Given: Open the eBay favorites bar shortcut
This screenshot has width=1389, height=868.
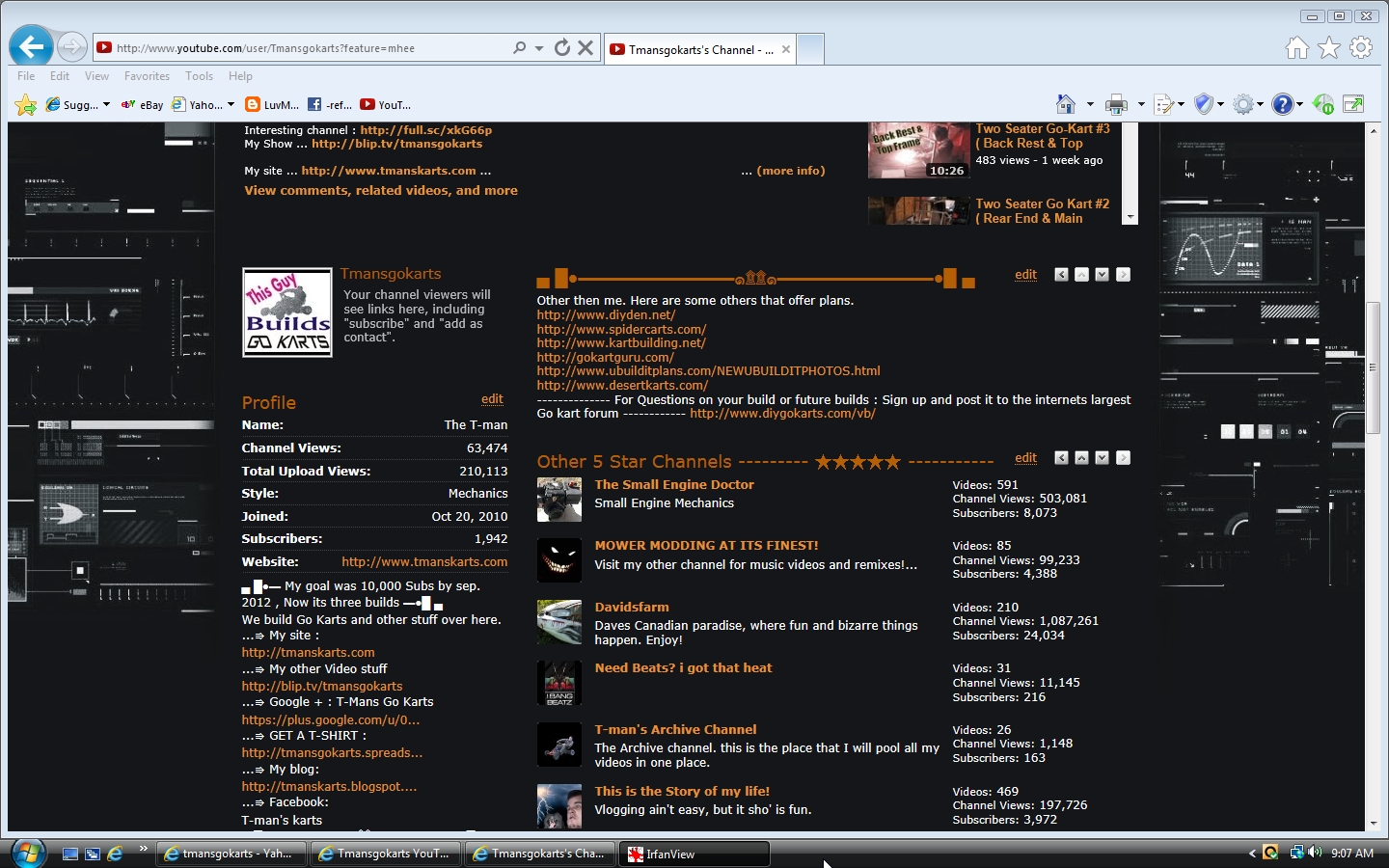Looking at the screenshot, I should coord(143,105).
